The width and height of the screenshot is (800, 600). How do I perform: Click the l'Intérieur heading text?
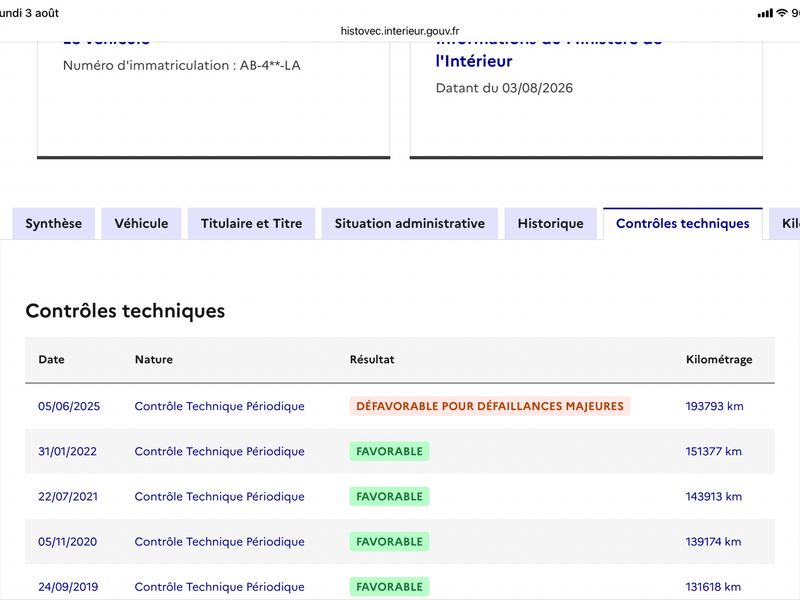point(473,61)
